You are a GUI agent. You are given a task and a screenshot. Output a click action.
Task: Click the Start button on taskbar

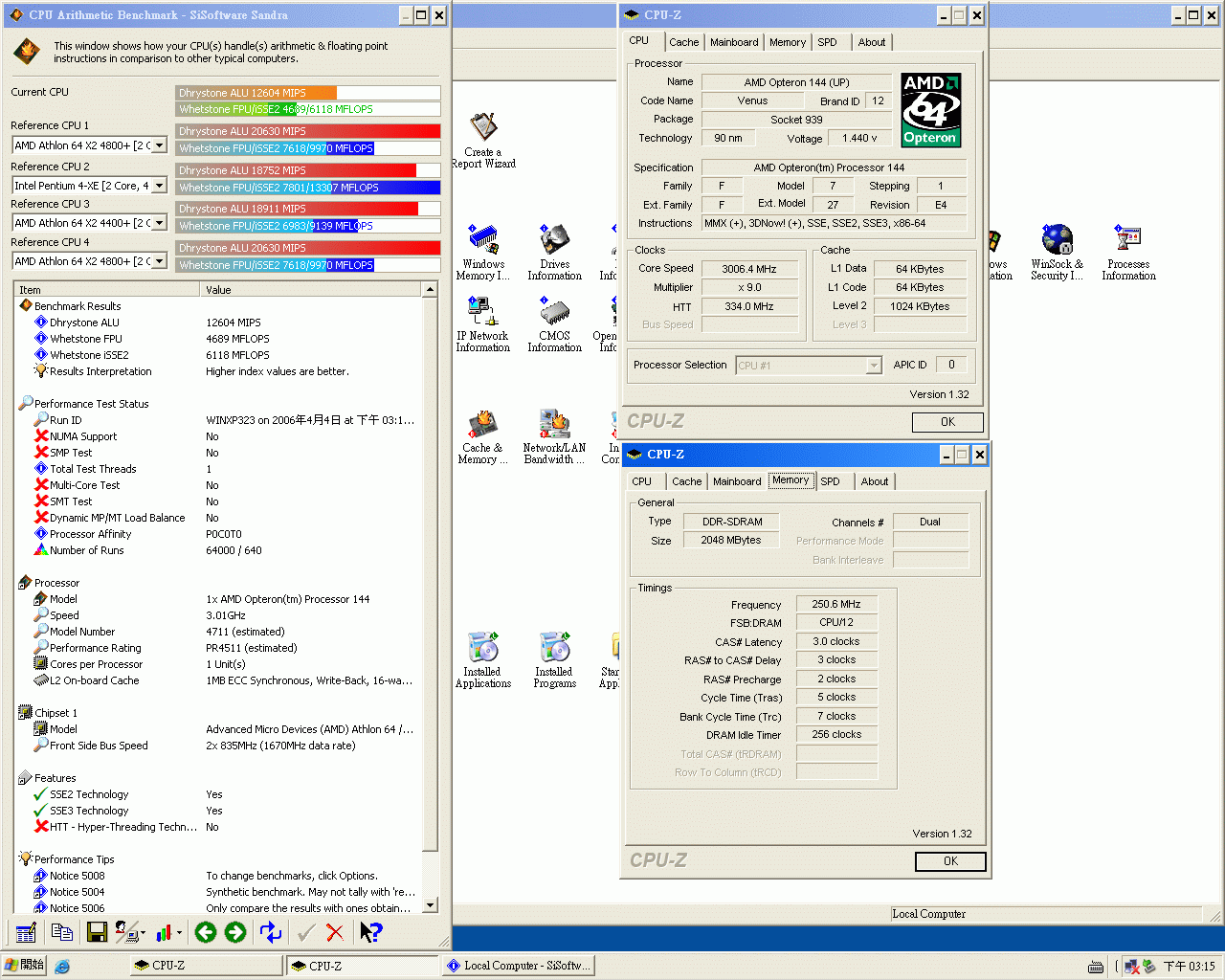(x=24, y=966)
